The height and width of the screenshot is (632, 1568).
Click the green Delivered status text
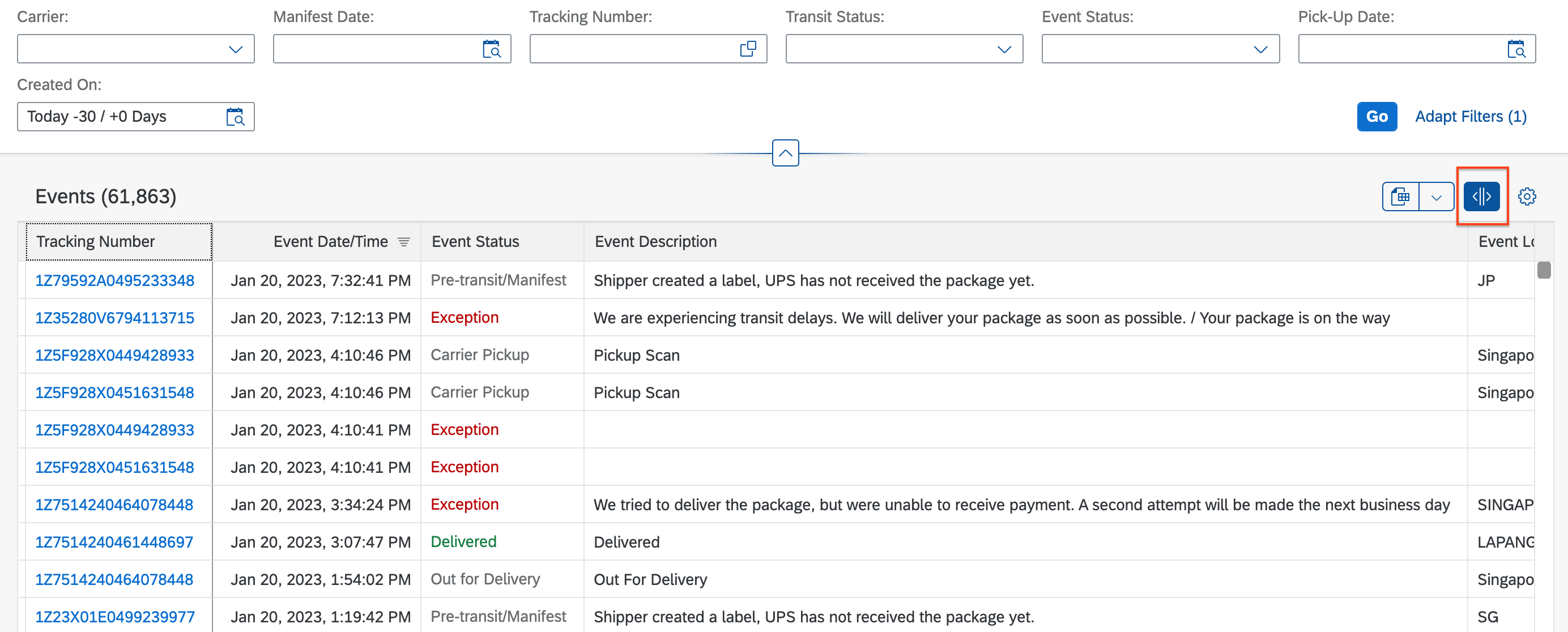(x=463, y=542)
